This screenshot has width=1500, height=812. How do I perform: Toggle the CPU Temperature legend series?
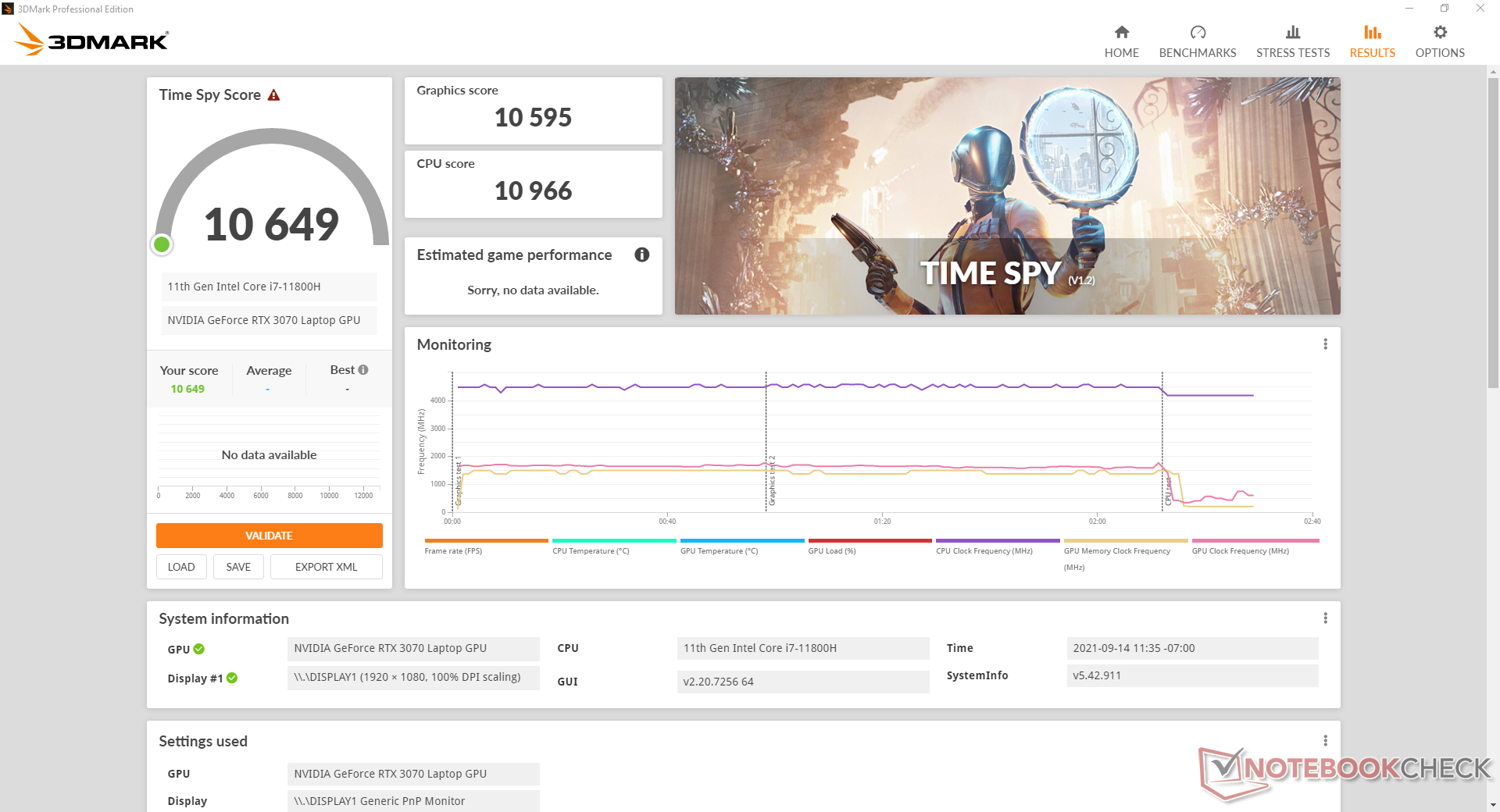coord(614,547)
